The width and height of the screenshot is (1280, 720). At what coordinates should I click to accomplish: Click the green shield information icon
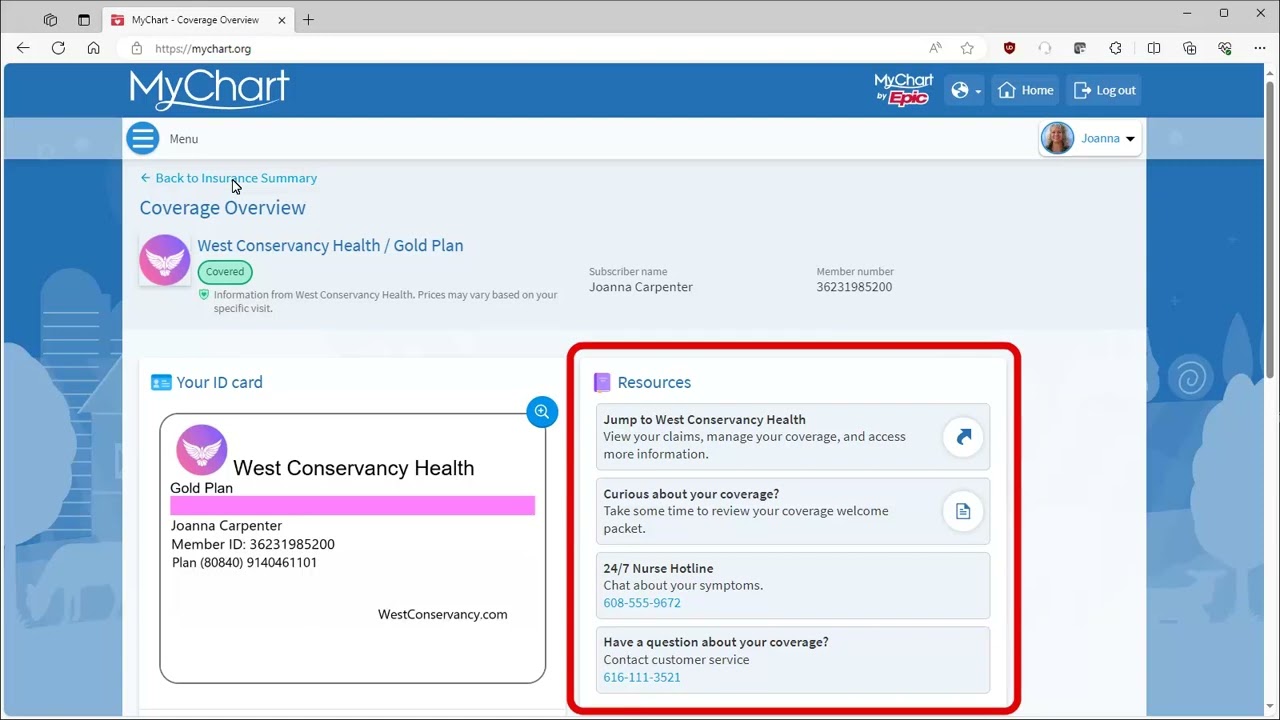pyautogui.click(x=204, y=295)
